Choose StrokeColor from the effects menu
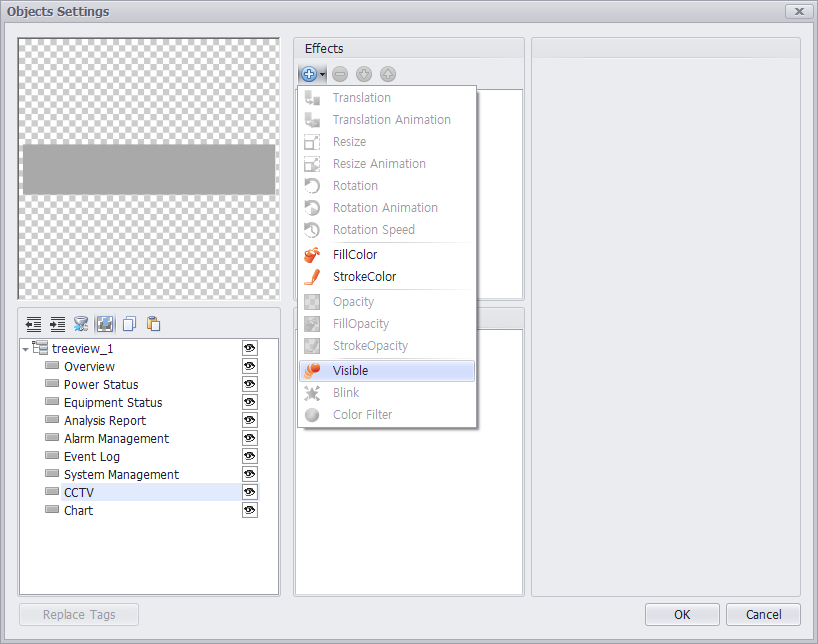818x644 pixels. click(387, 277)
